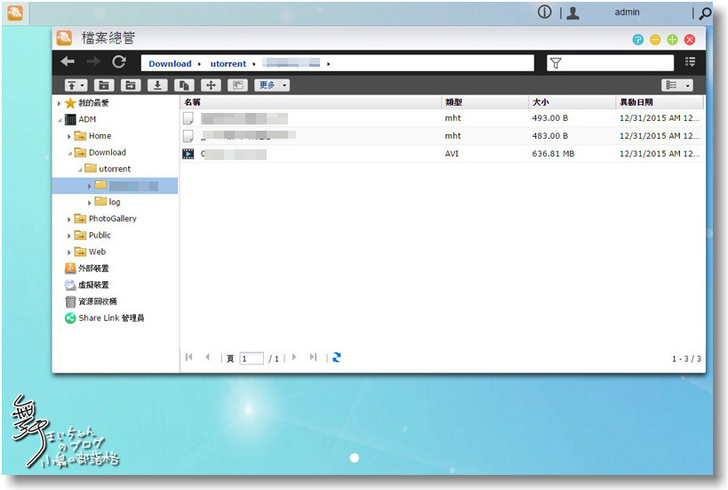Click the page number input box

(x=251, y=359)
